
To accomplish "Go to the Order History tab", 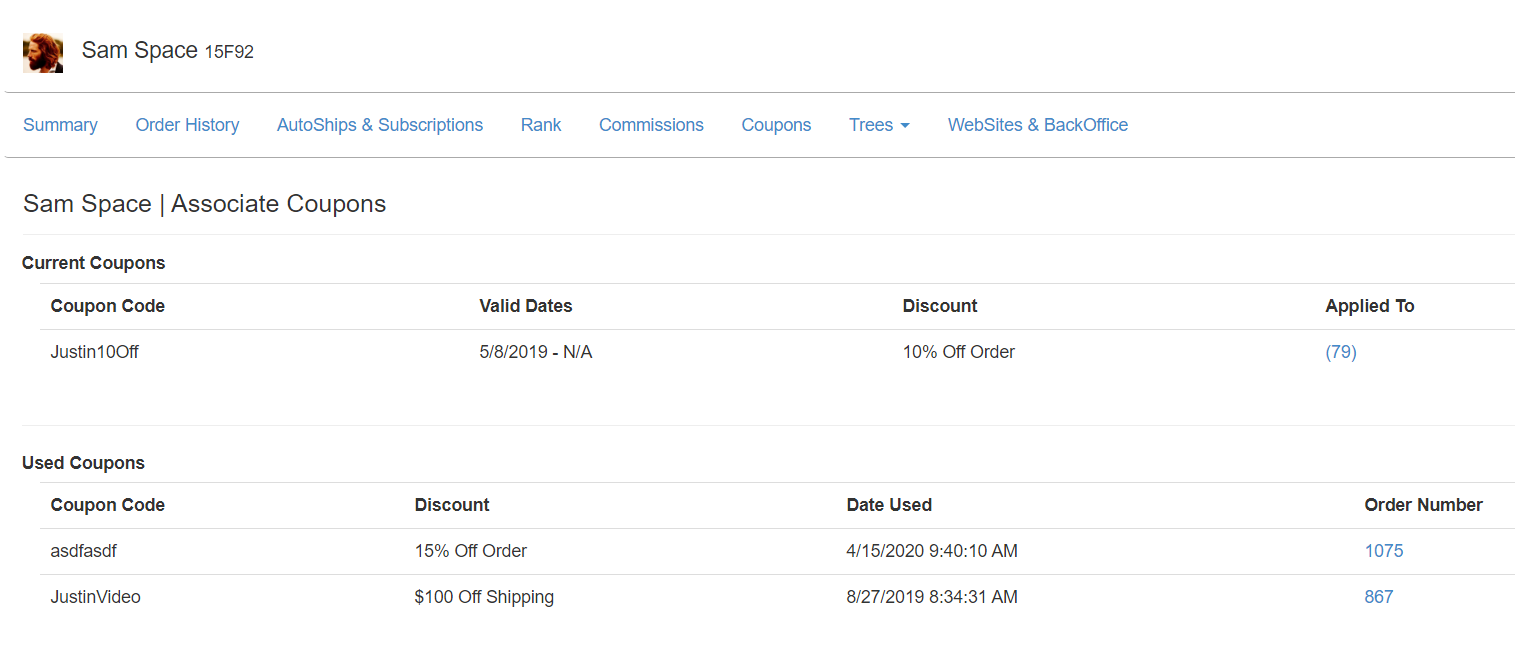I will [x=187, y=125].
